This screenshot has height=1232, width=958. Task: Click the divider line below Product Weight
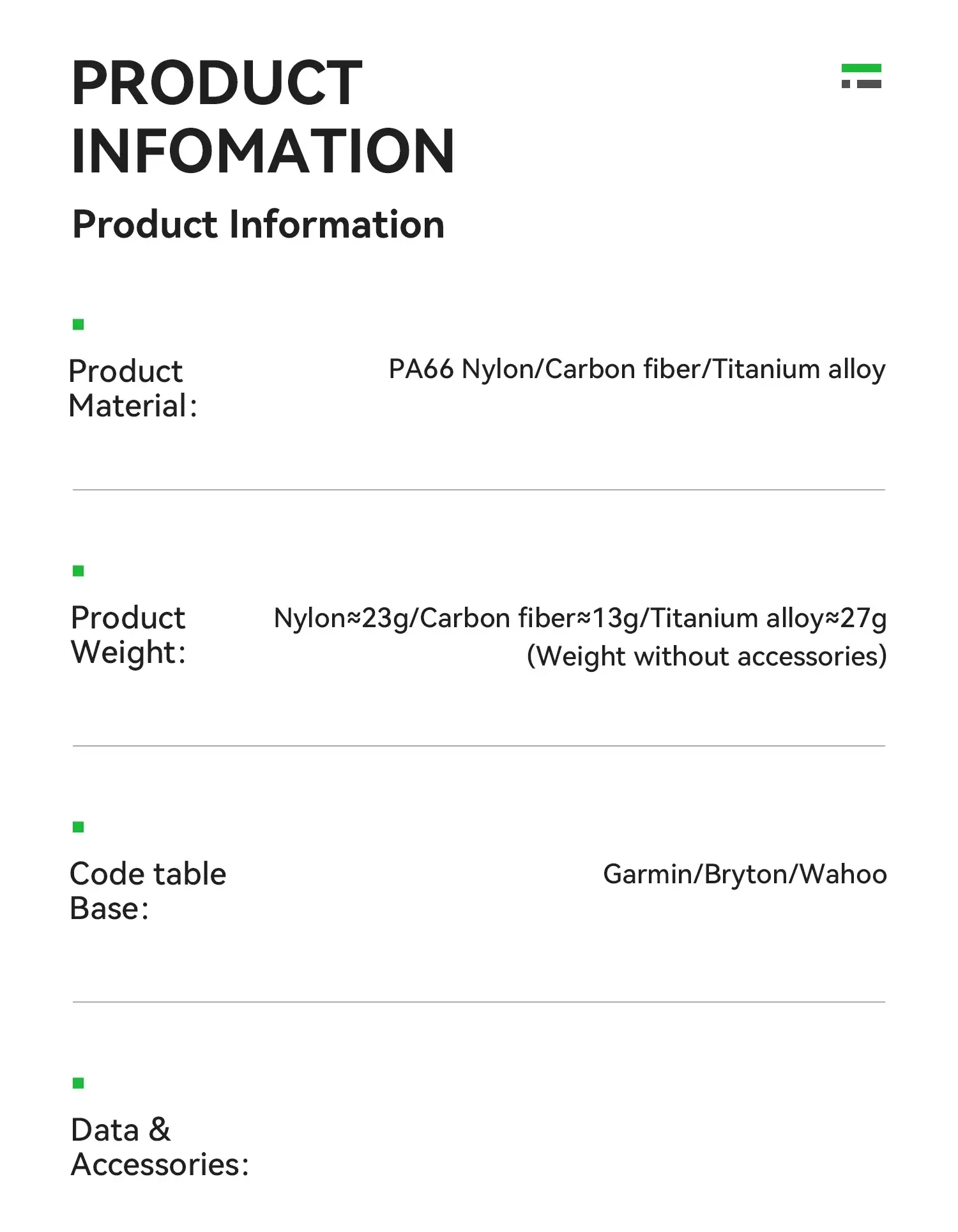click(479, 746)
